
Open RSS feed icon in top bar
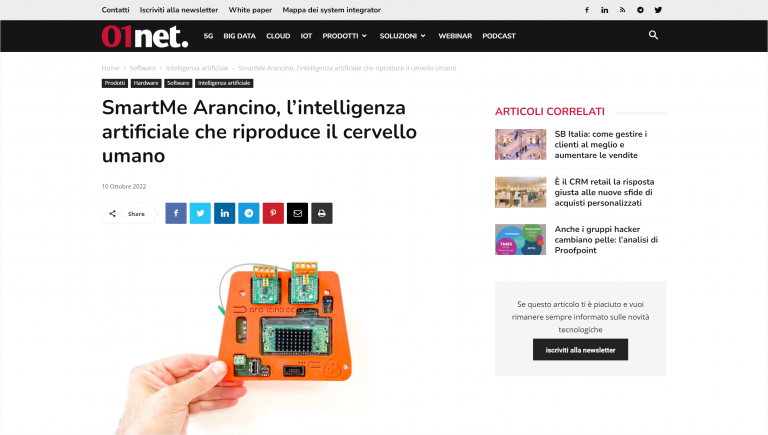pos(622,10)
